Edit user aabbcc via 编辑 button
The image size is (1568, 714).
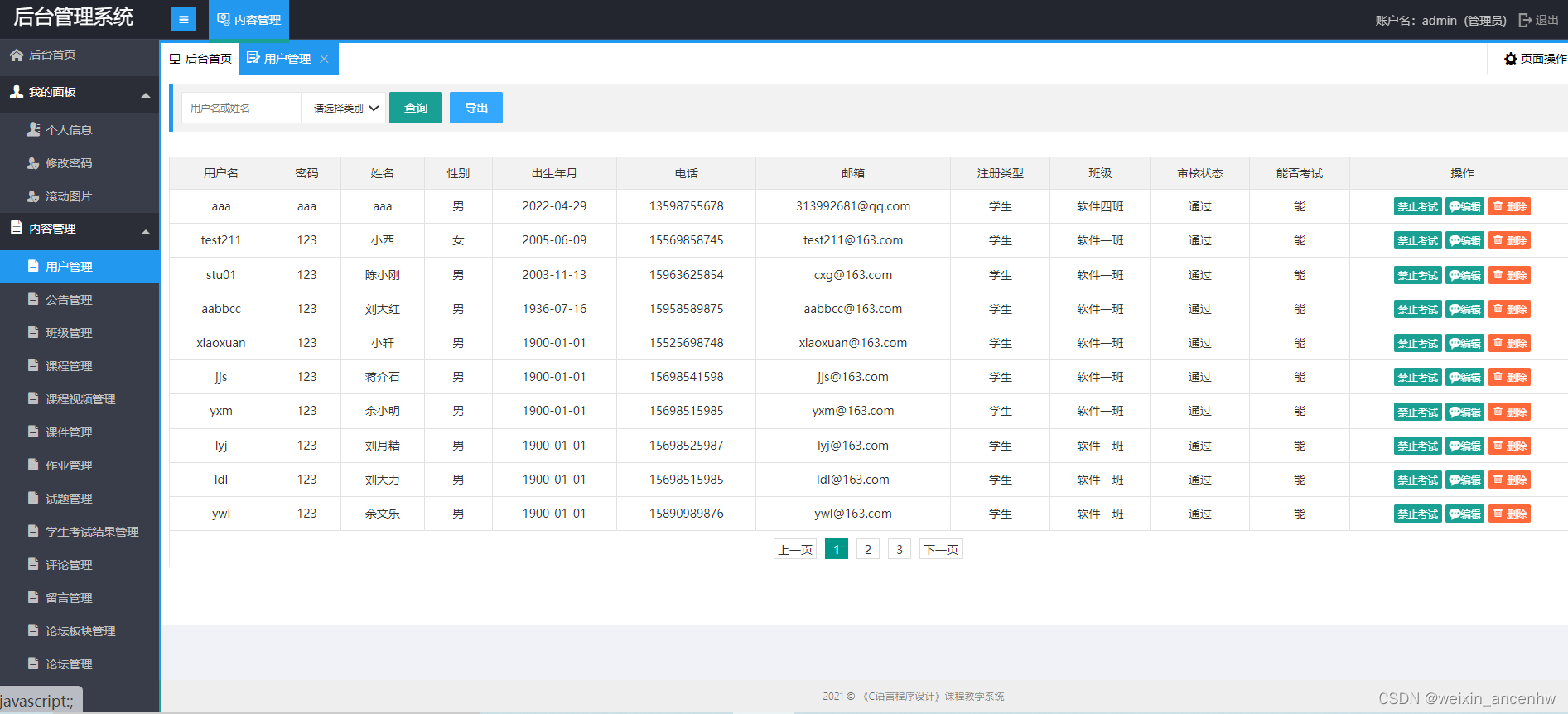pyautogui.click(x=1465, y=310)
